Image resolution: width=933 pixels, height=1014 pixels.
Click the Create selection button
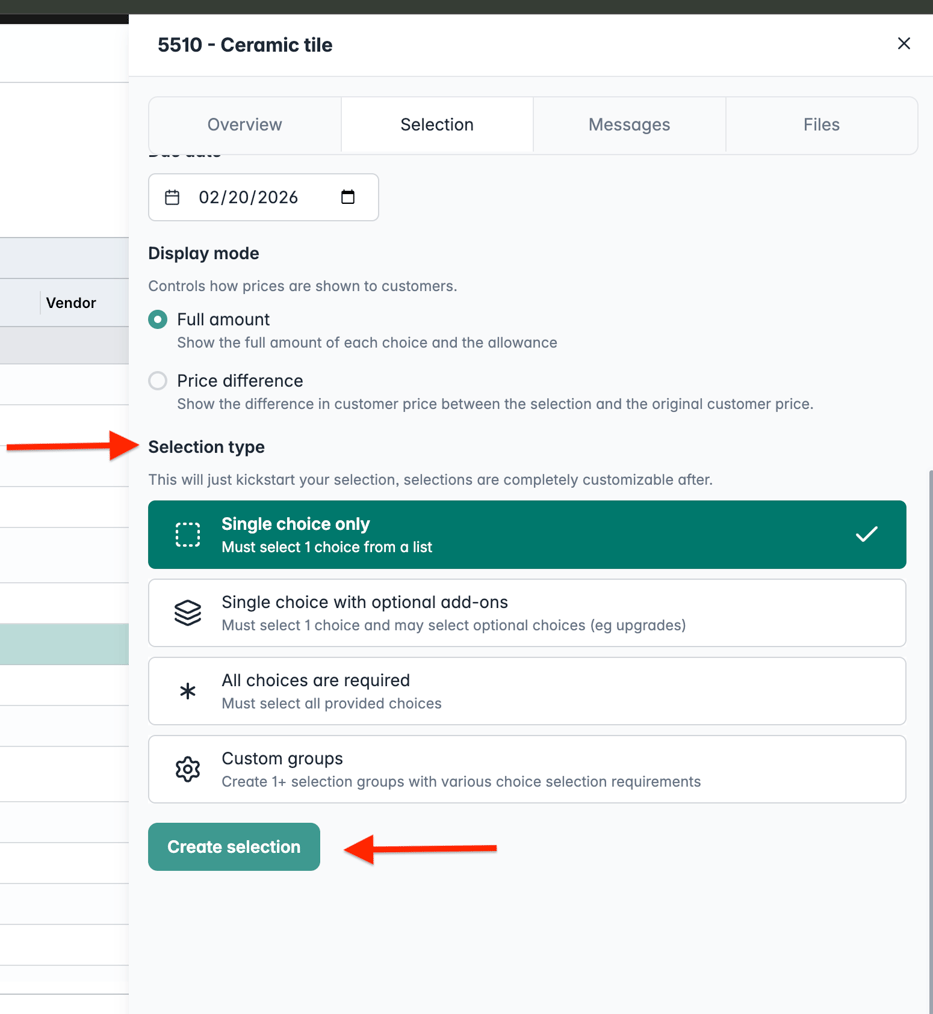(234, 847)
